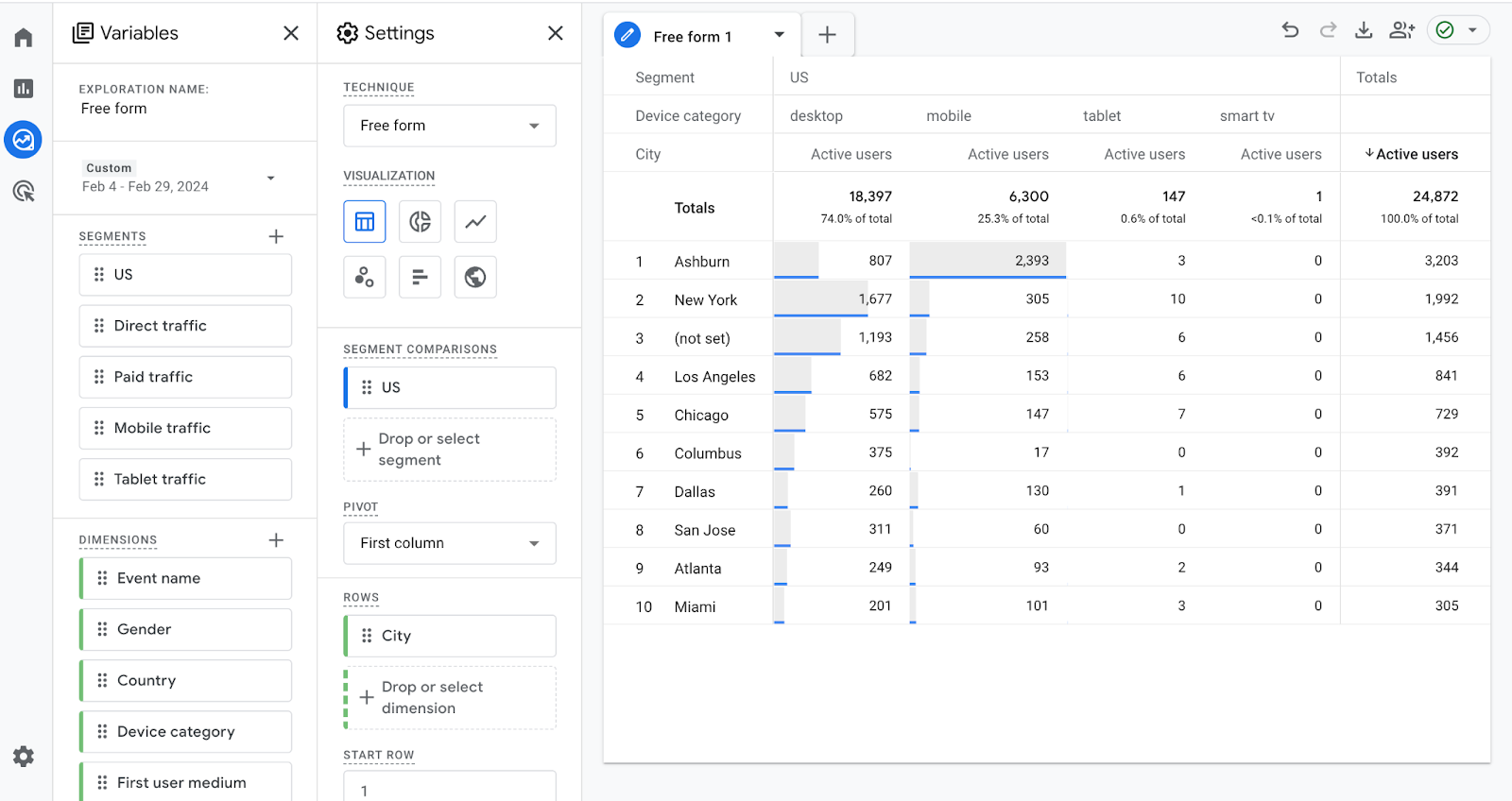
Task: Select the geo map visualization
Action: tap(475, 277)
